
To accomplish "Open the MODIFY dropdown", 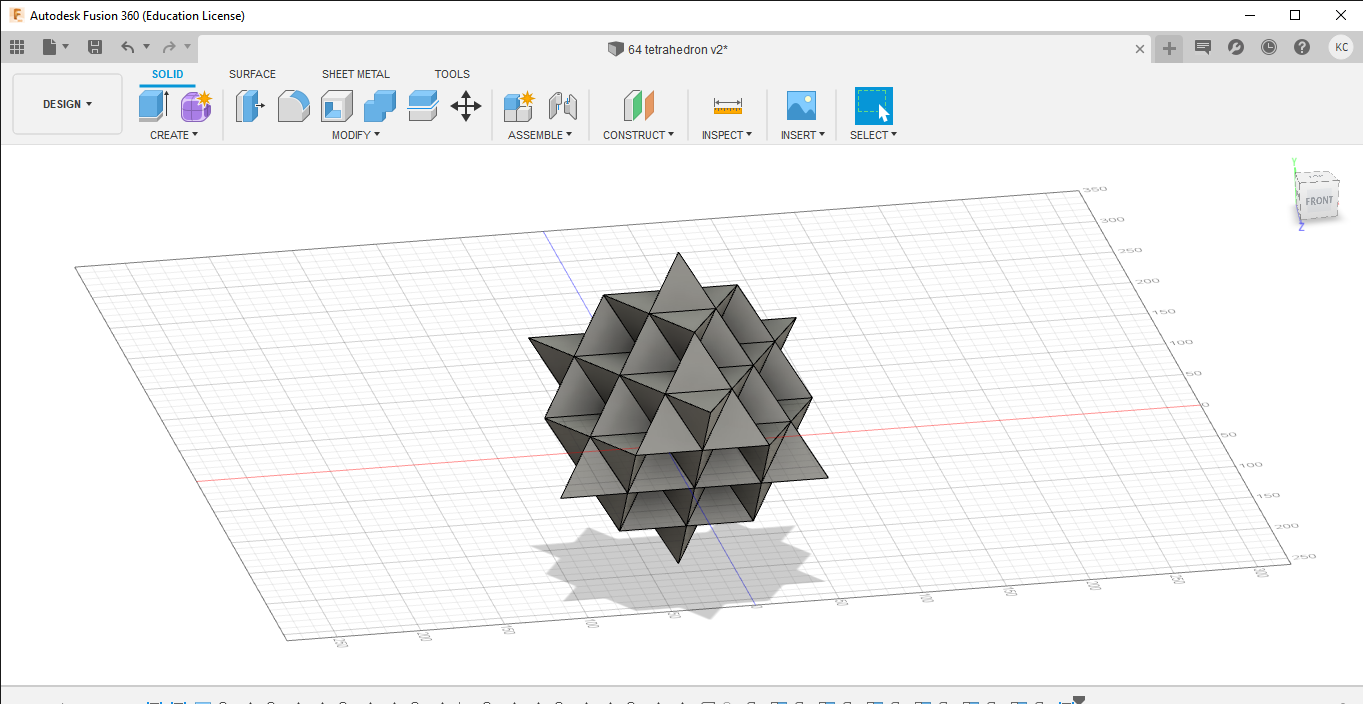I will click(355, 134).
